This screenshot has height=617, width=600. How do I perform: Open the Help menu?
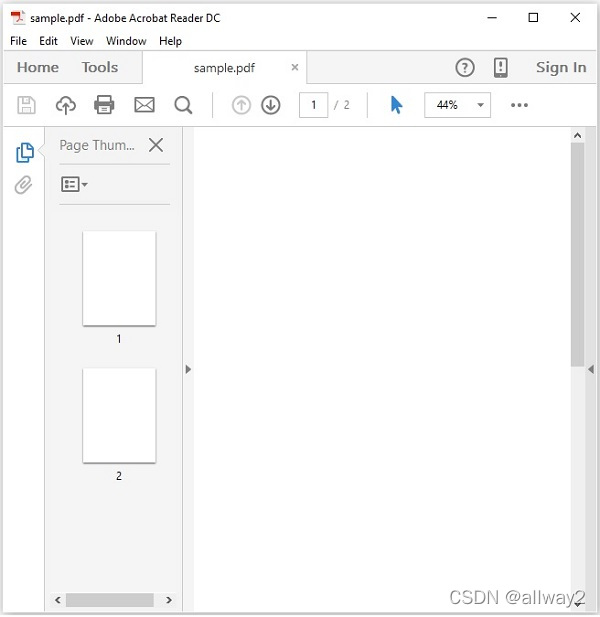[170, 41]
